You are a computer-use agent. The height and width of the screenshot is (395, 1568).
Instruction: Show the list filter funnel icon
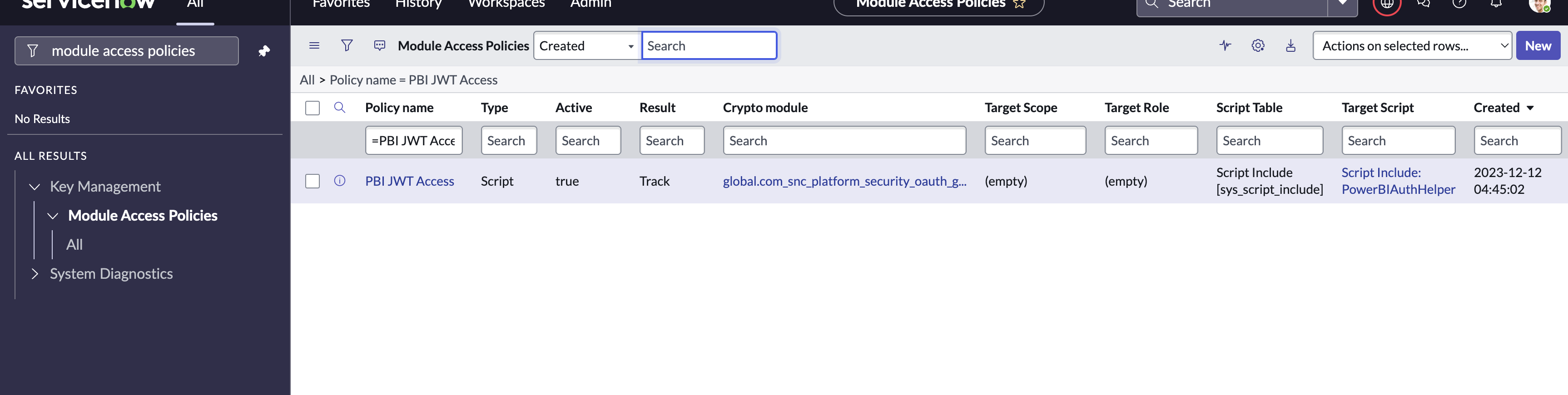coord(346,46)
